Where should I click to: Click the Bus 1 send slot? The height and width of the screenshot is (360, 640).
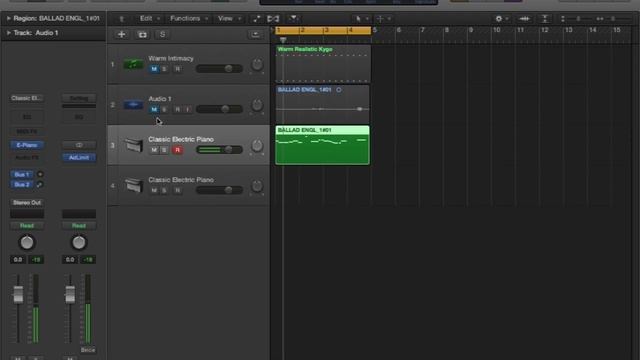pos(22,174)
